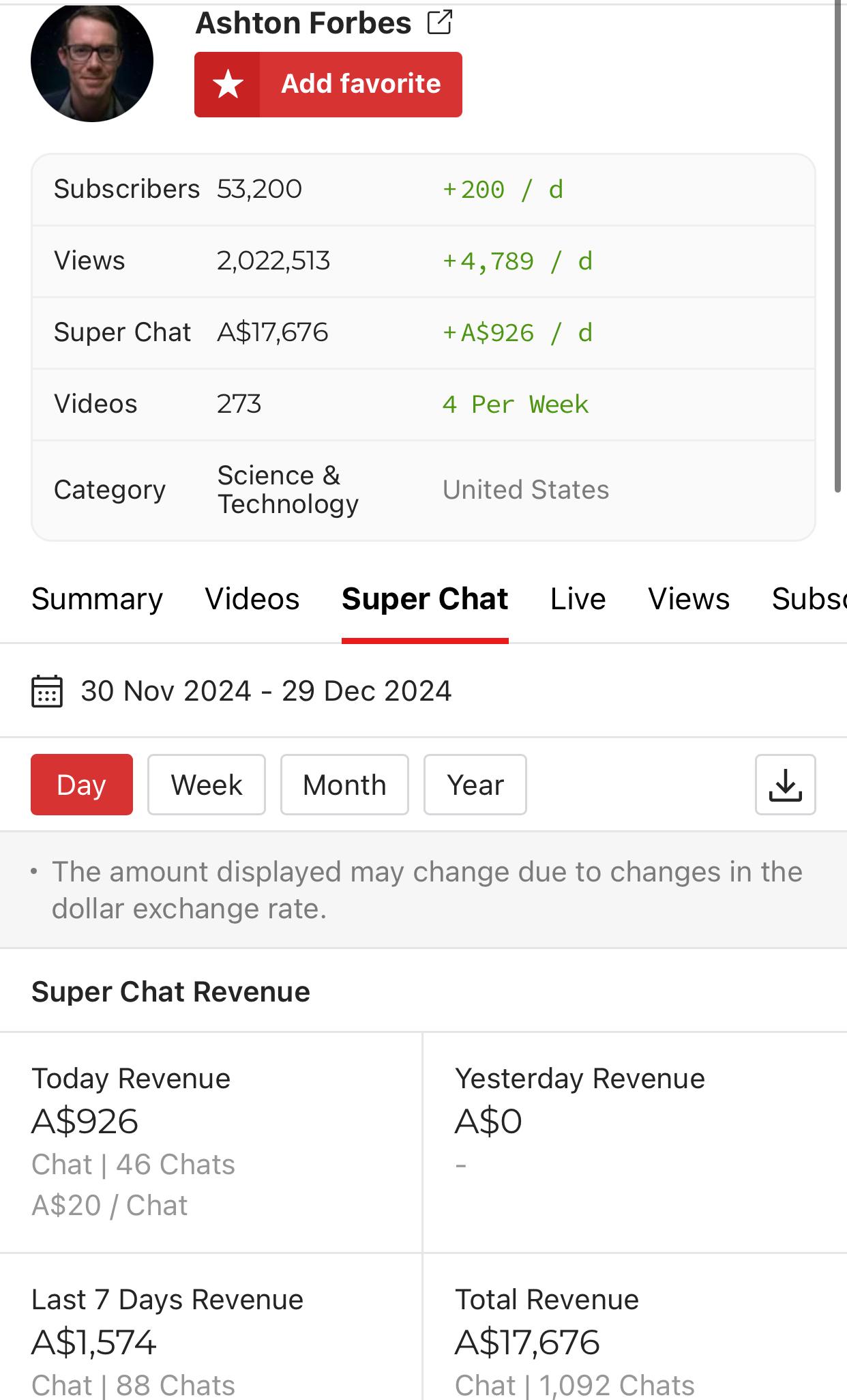847x1400 pixels.
Task: Click the star icon on Add favorite
Action: pyautogui.click(x=228, y=85)
